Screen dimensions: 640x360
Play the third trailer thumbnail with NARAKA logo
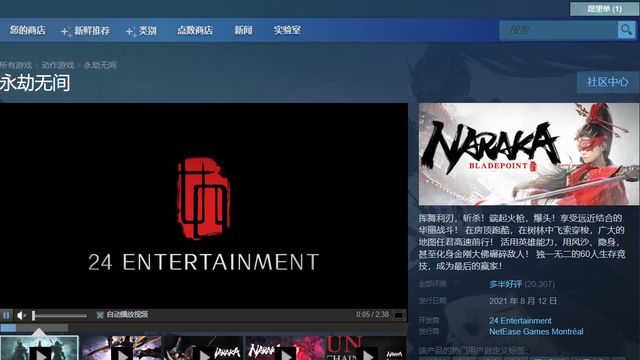tap(203, 348)
